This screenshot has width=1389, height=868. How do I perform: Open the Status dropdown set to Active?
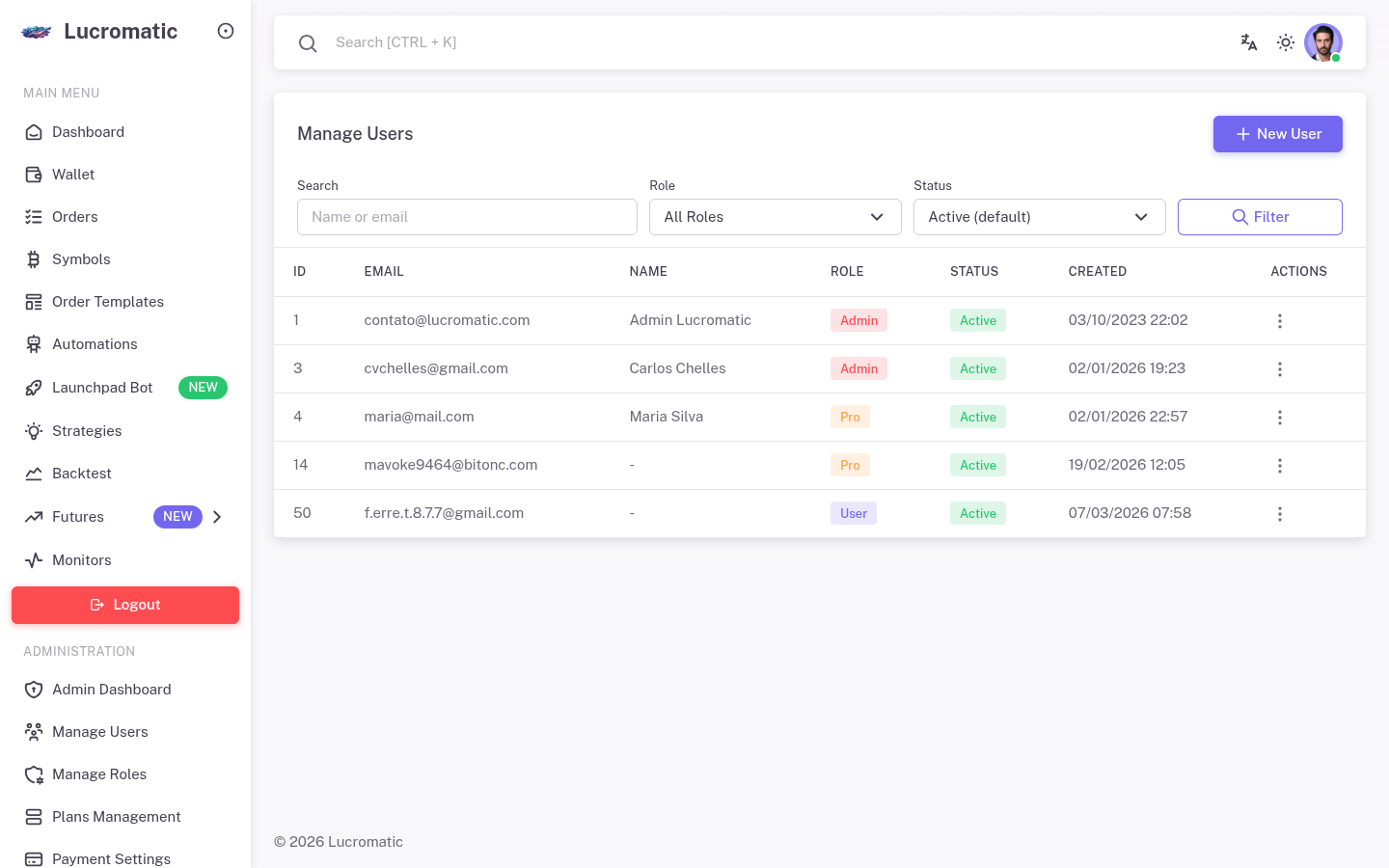click(1039, 217)
